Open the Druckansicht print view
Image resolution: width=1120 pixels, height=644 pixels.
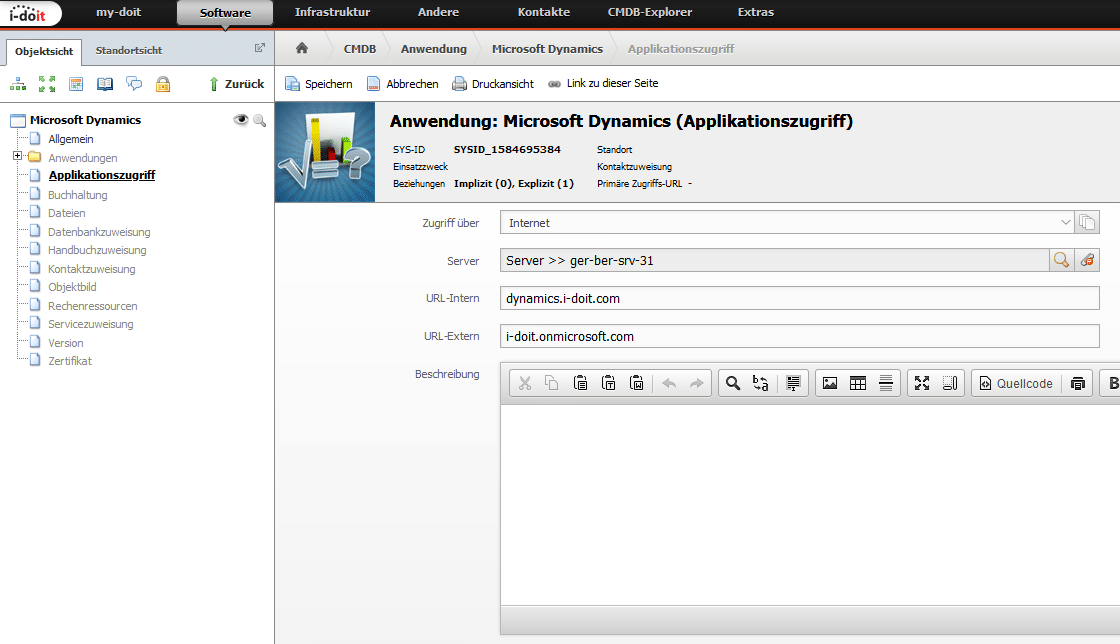[493, 84]
